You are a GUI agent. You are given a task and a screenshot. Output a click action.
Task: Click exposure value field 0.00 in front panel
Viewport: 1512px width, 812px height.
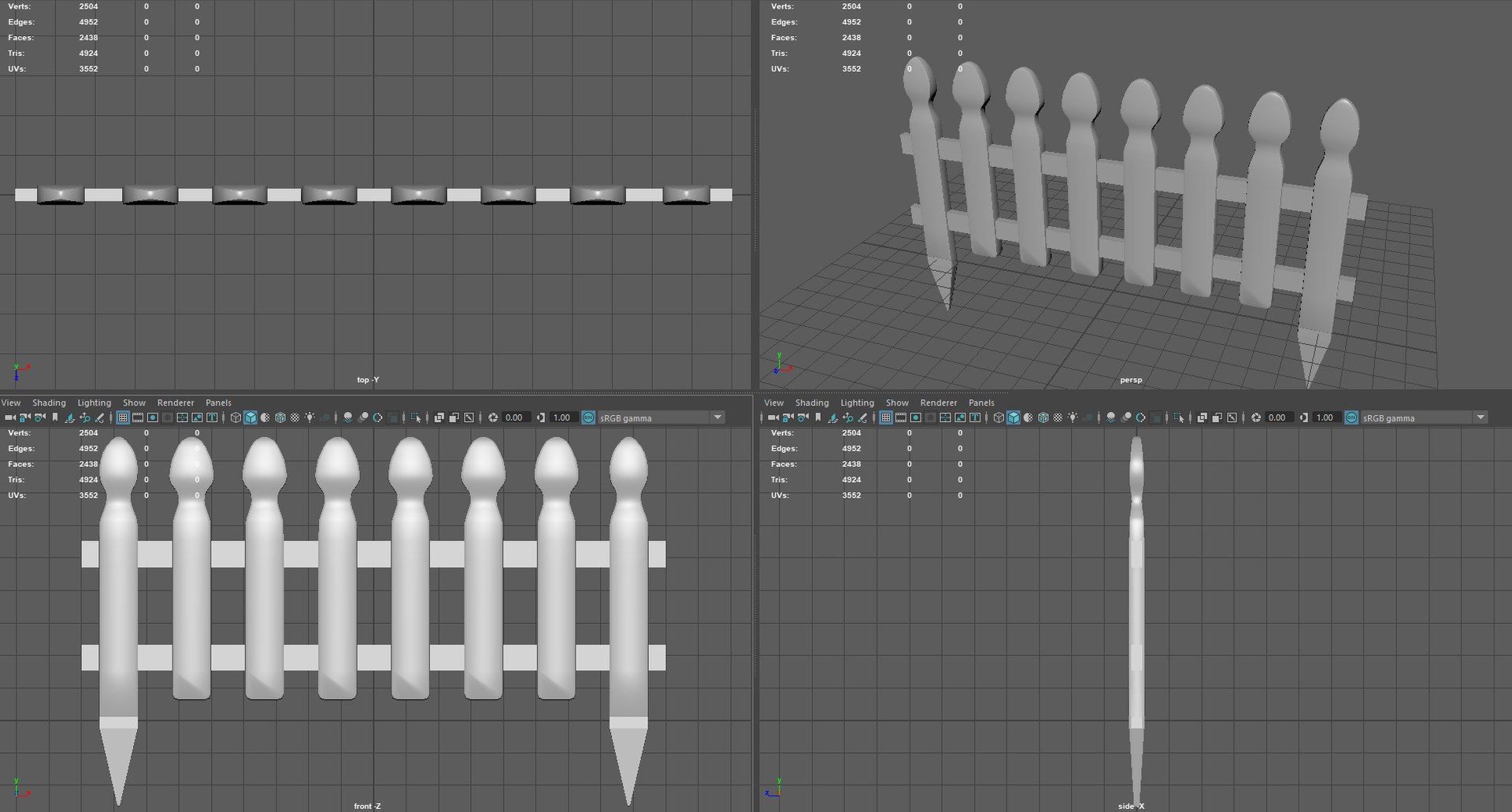pyautogui.click(x=516, y=417)
